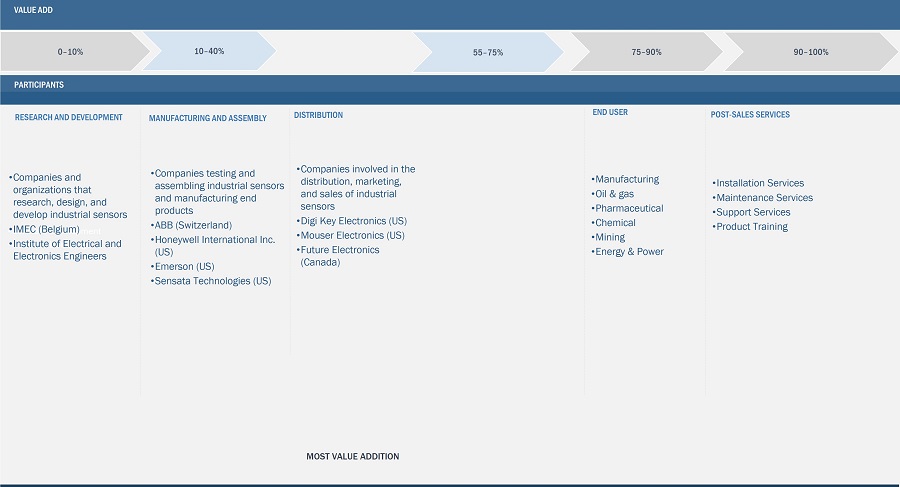This screenshot has height=487, width=900.
Task: Open the Post-Sales Services column heading
Action: coord(750,115)
